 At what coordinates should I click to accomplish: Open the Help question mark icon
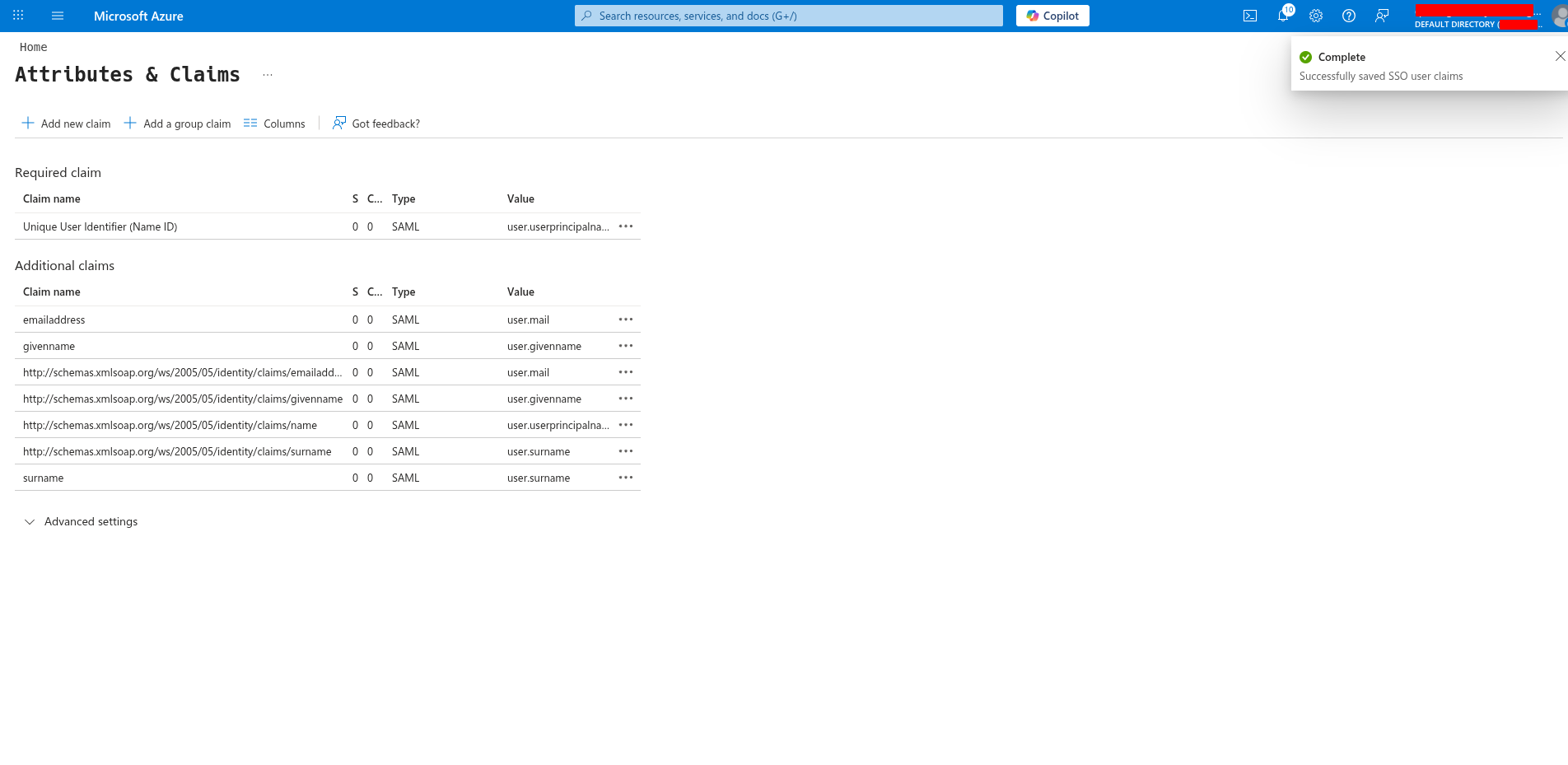(x=1349, y=16)
